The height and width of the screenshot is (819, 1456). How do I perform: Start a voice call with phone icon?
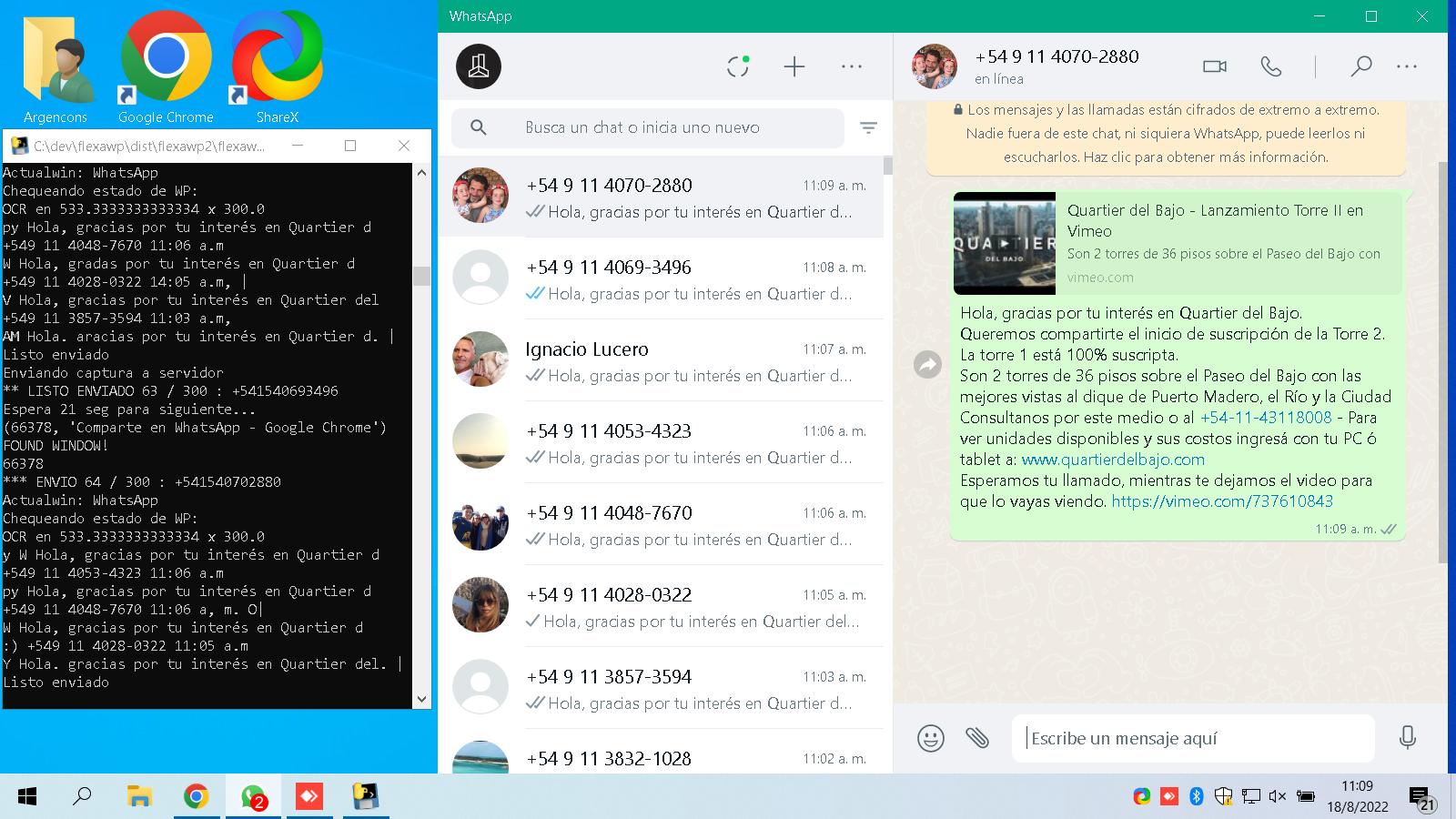1271,66
